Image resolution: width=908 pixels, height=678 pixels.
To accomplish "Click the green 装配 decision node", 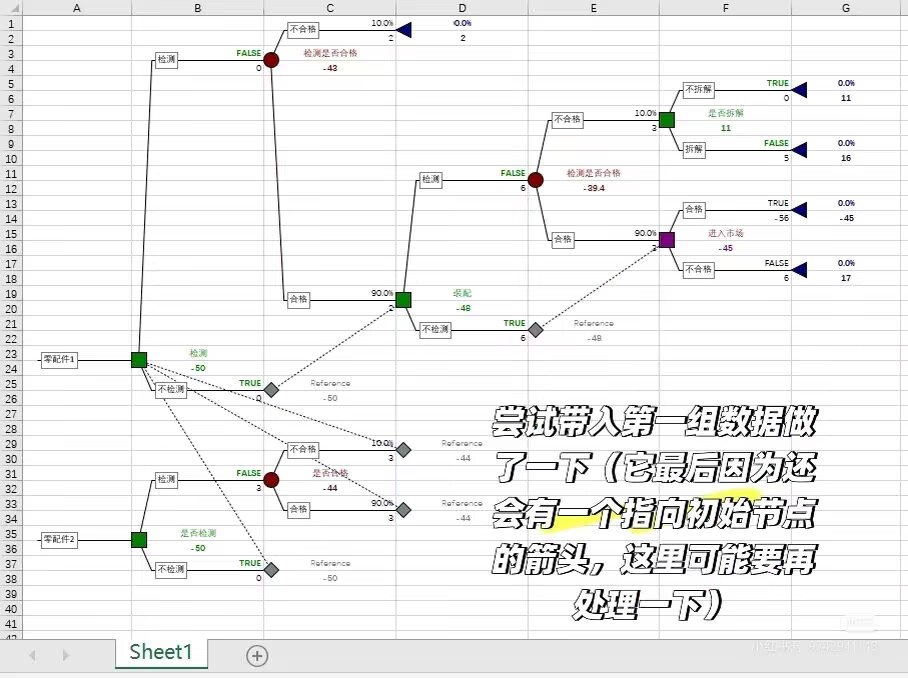I will click(404, 300).
